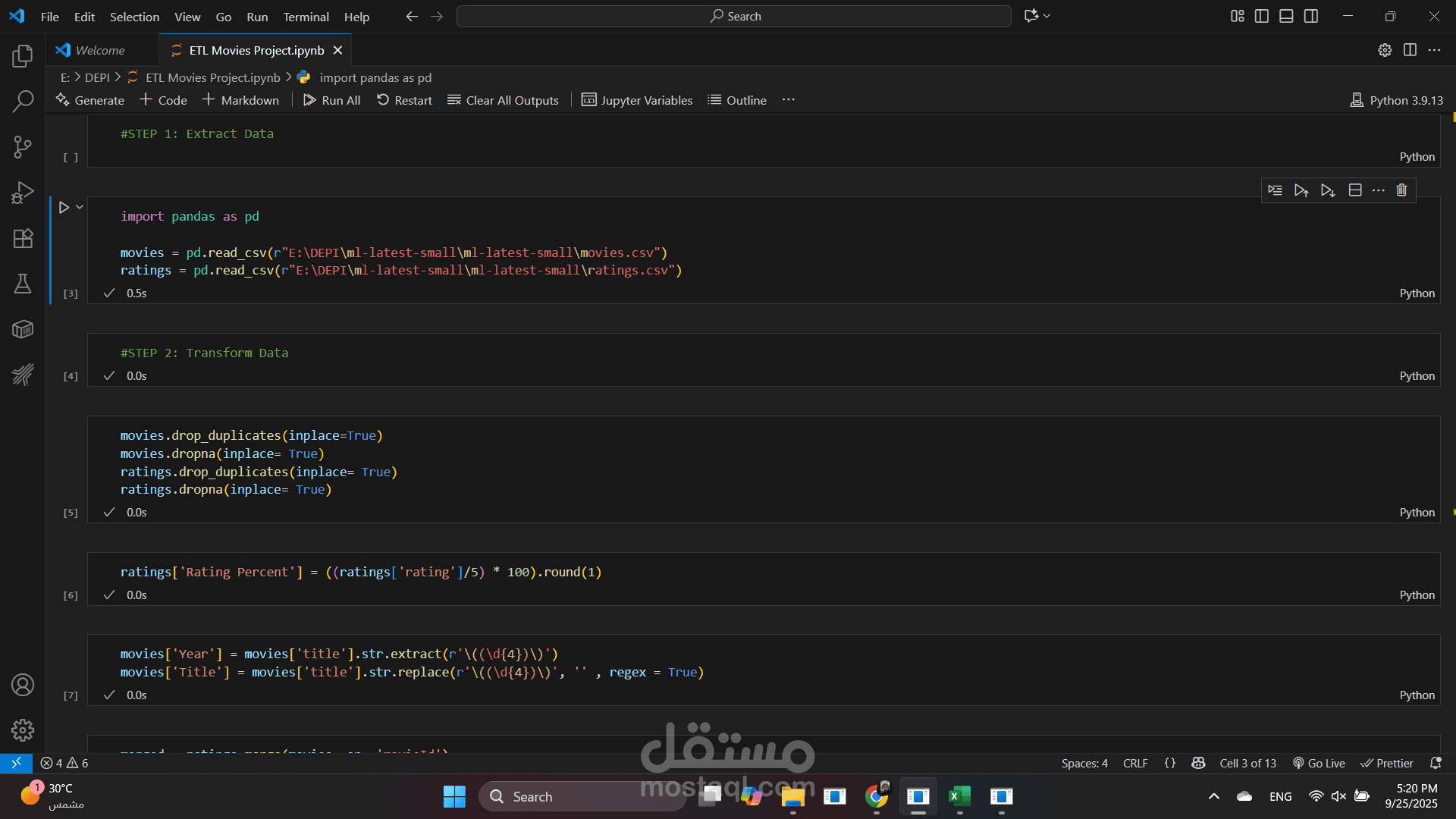Open the Source Control view
Viewport: 1456px width, 819px height.
23,146
